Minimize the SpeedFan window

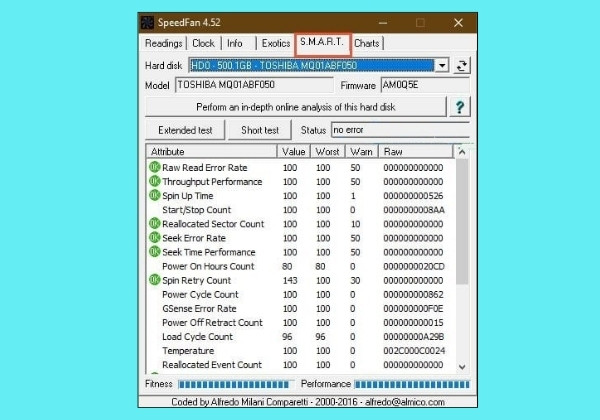coord(383,23)
